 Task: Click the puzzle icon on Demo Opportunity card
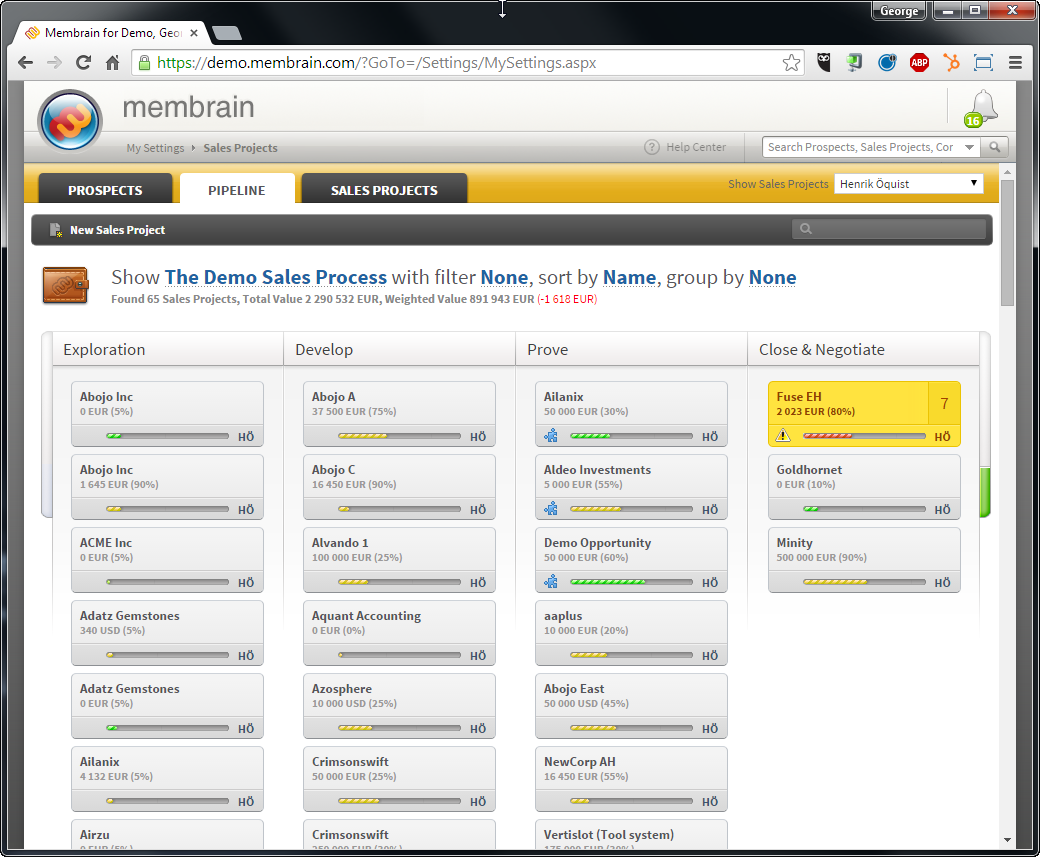tap(551, 582)
